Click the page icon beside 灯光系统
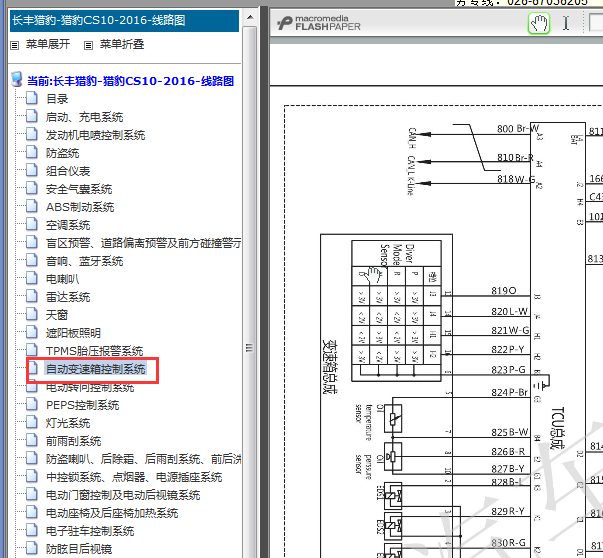This screenshot has width=603, height=558. tap(32, 422)
